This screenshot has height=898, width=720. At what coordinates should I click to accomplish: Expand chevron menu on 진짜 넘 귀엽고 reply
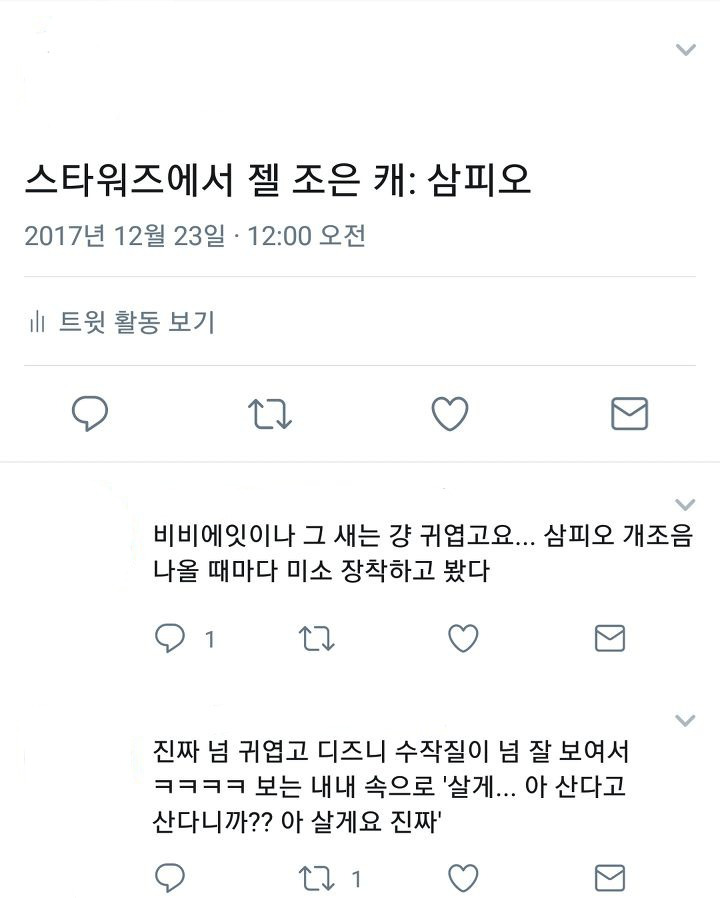685,720
